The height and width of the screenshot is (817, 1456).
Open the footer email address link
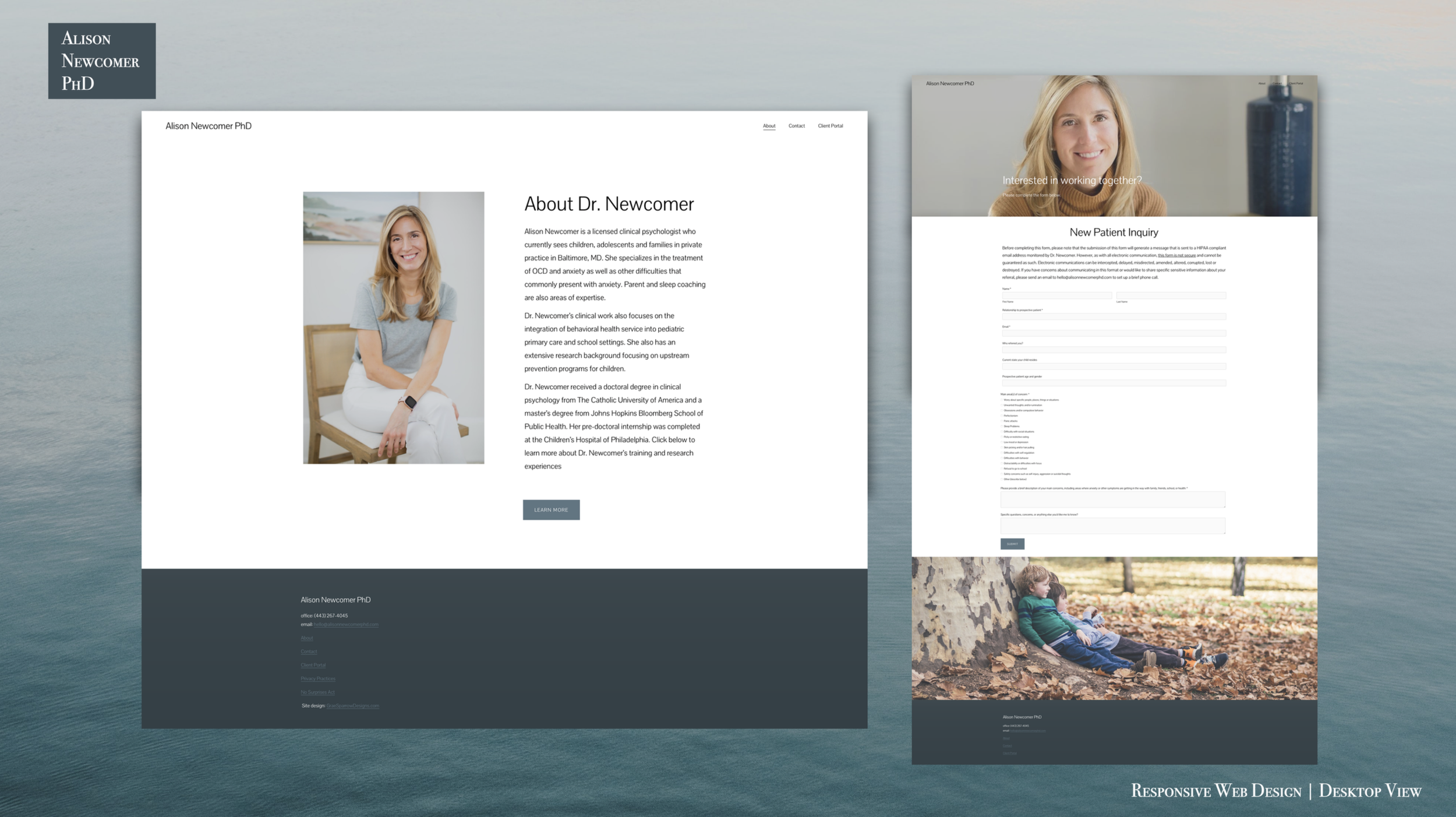346,625
